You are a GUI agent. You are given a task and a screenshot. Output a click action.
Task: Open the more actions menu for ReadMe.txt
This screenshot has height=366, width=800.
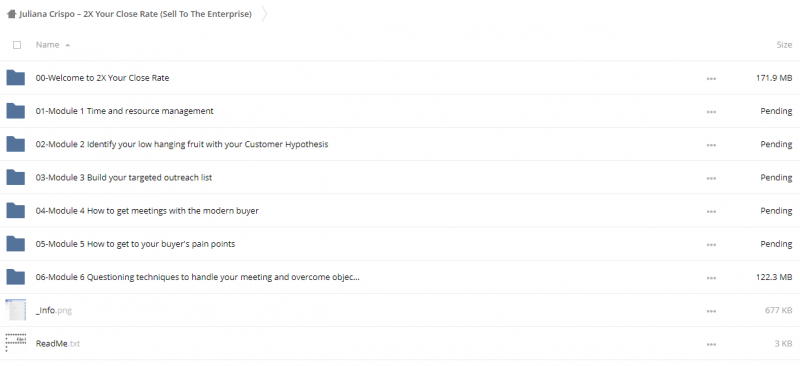pos(711,345)
